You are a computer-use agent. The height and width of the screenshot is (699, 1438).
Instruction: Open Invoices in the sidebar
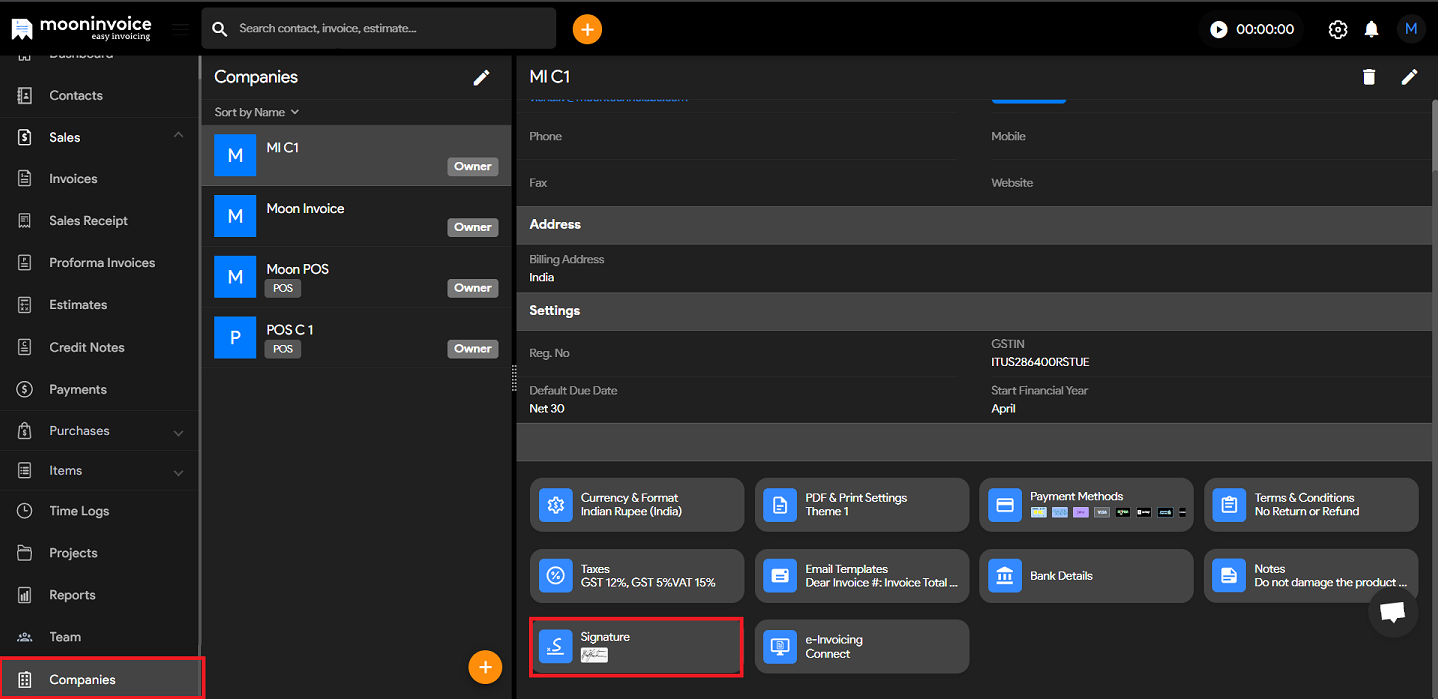73,179
